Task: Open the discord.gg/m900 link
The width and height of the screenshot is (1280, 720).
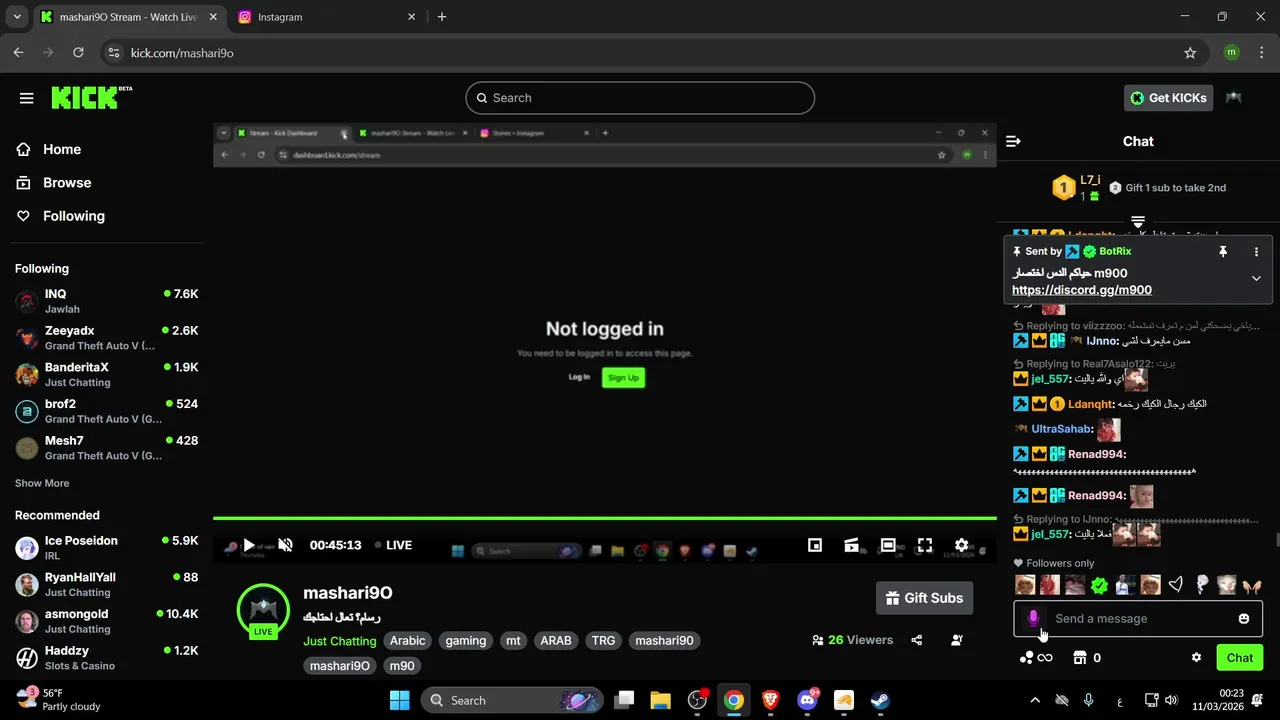Action: coord(1082,290)
